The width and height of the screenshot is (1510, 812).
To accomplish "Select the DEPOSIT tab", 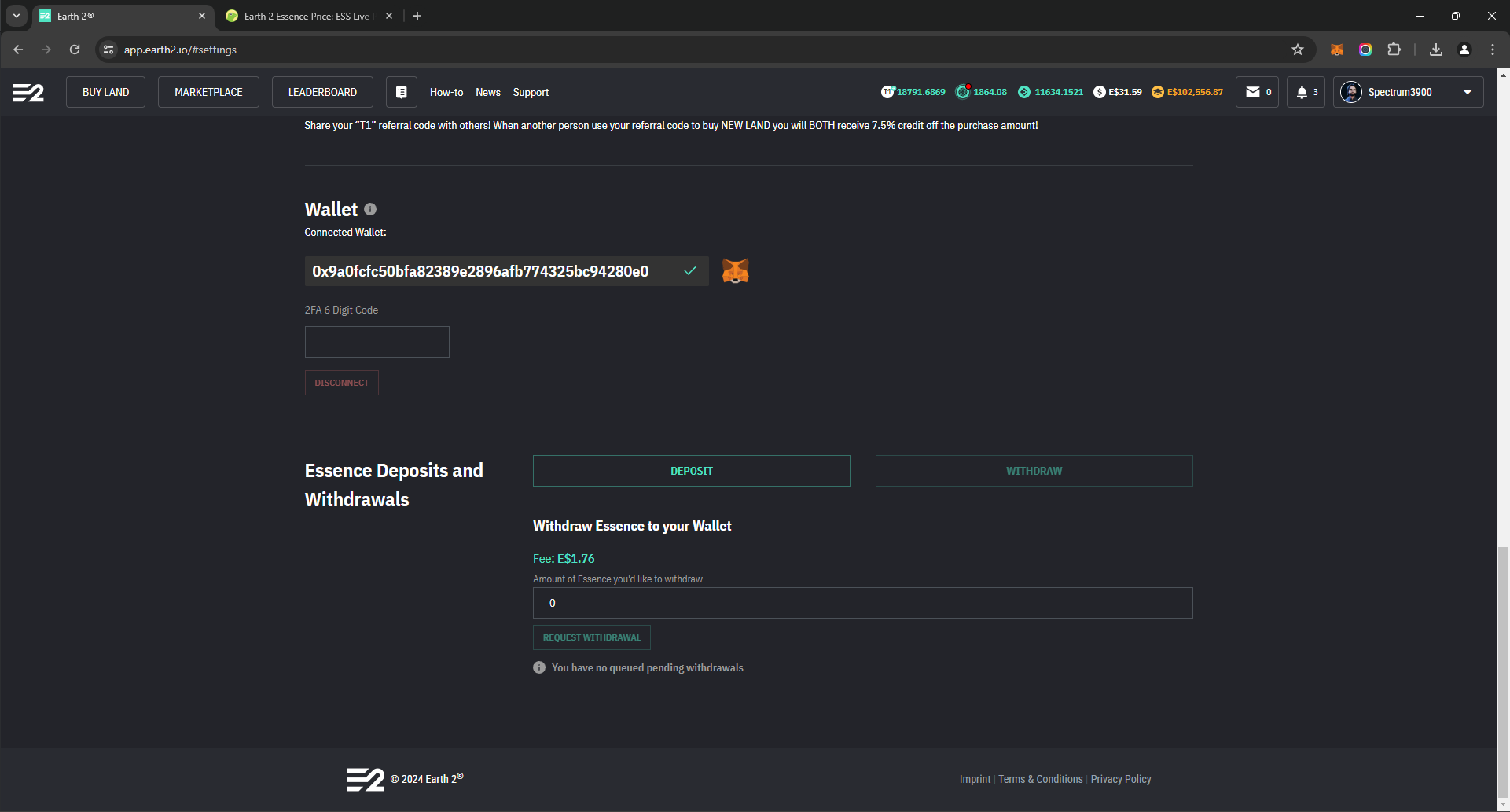I will pos(691,471).
